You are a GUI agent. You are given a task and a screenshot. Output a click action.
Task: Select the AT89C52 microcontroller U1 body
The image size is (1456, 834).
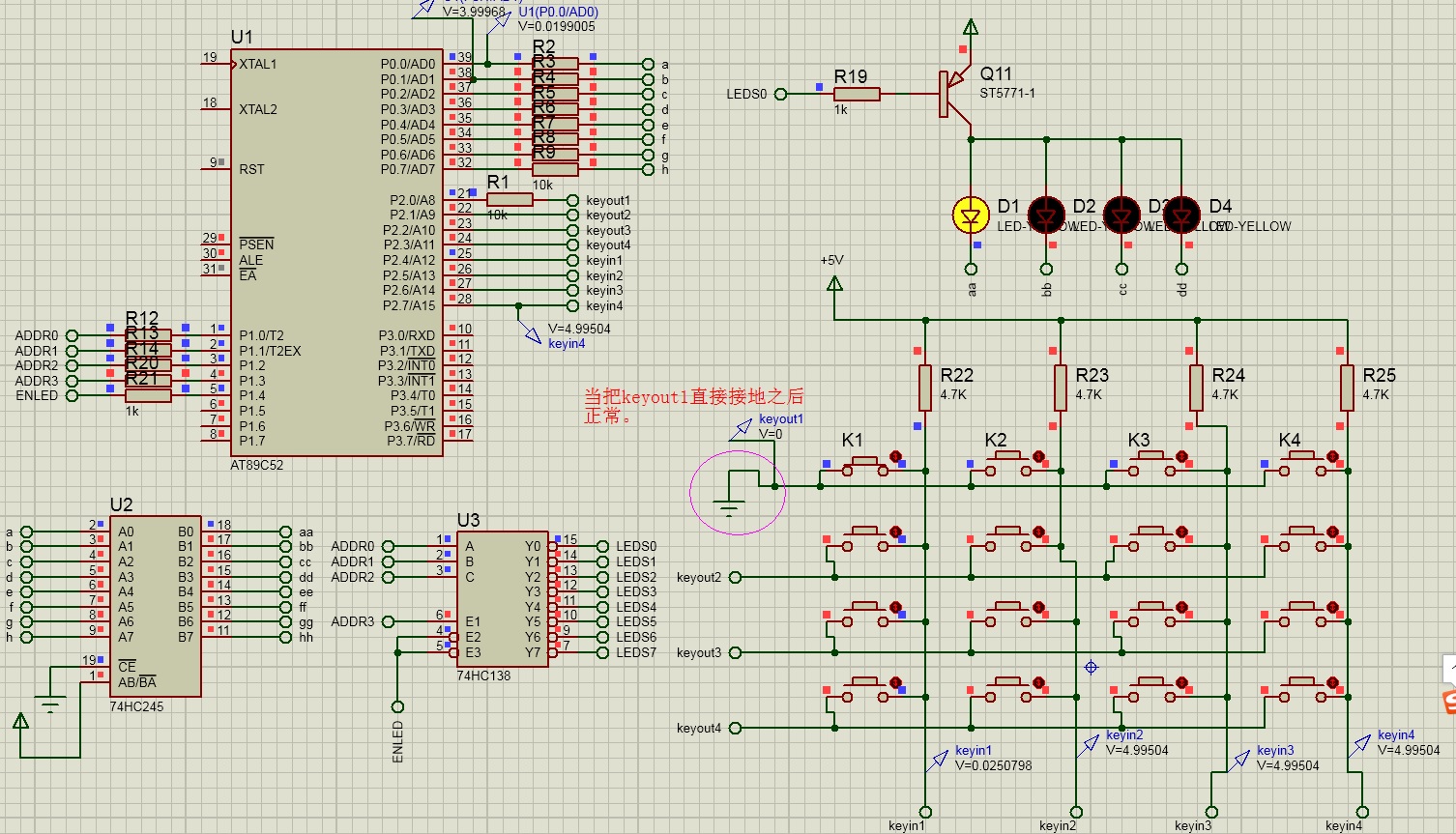pos(336,252)
